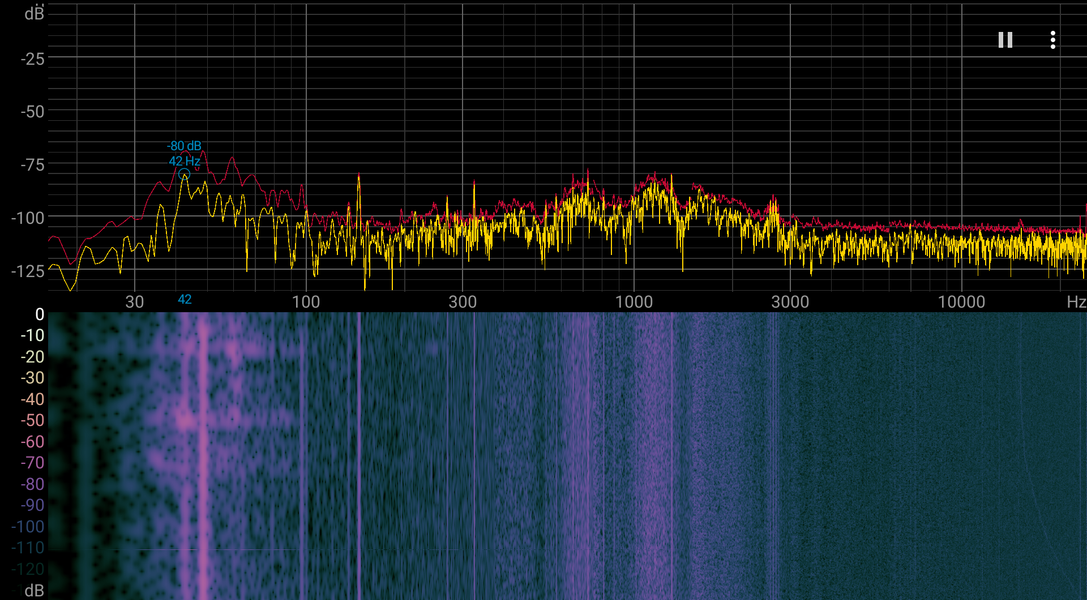The width and height of the screenshot is (1087, 600).
Task: Click the '100' frequency axis label
Action: [x=306, y=302]
